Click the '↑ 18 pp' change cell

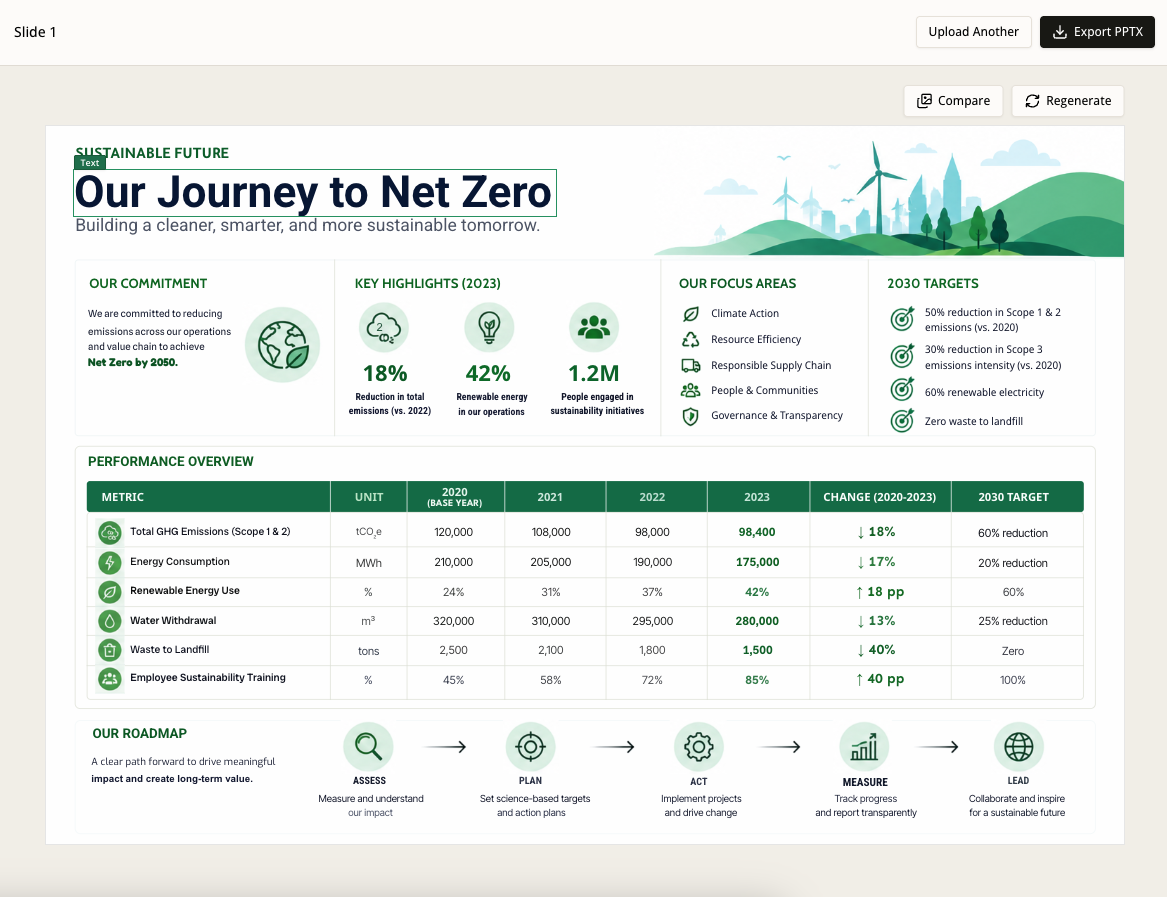(880, 592)
